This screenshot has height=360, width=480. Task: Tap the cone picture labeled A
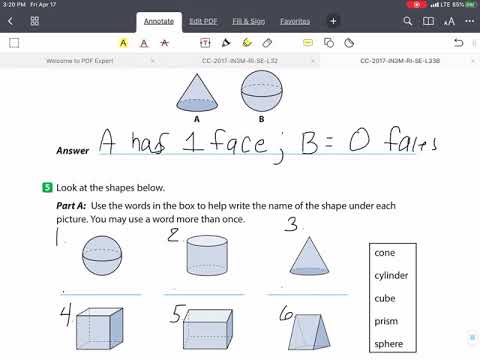[197, 92]
